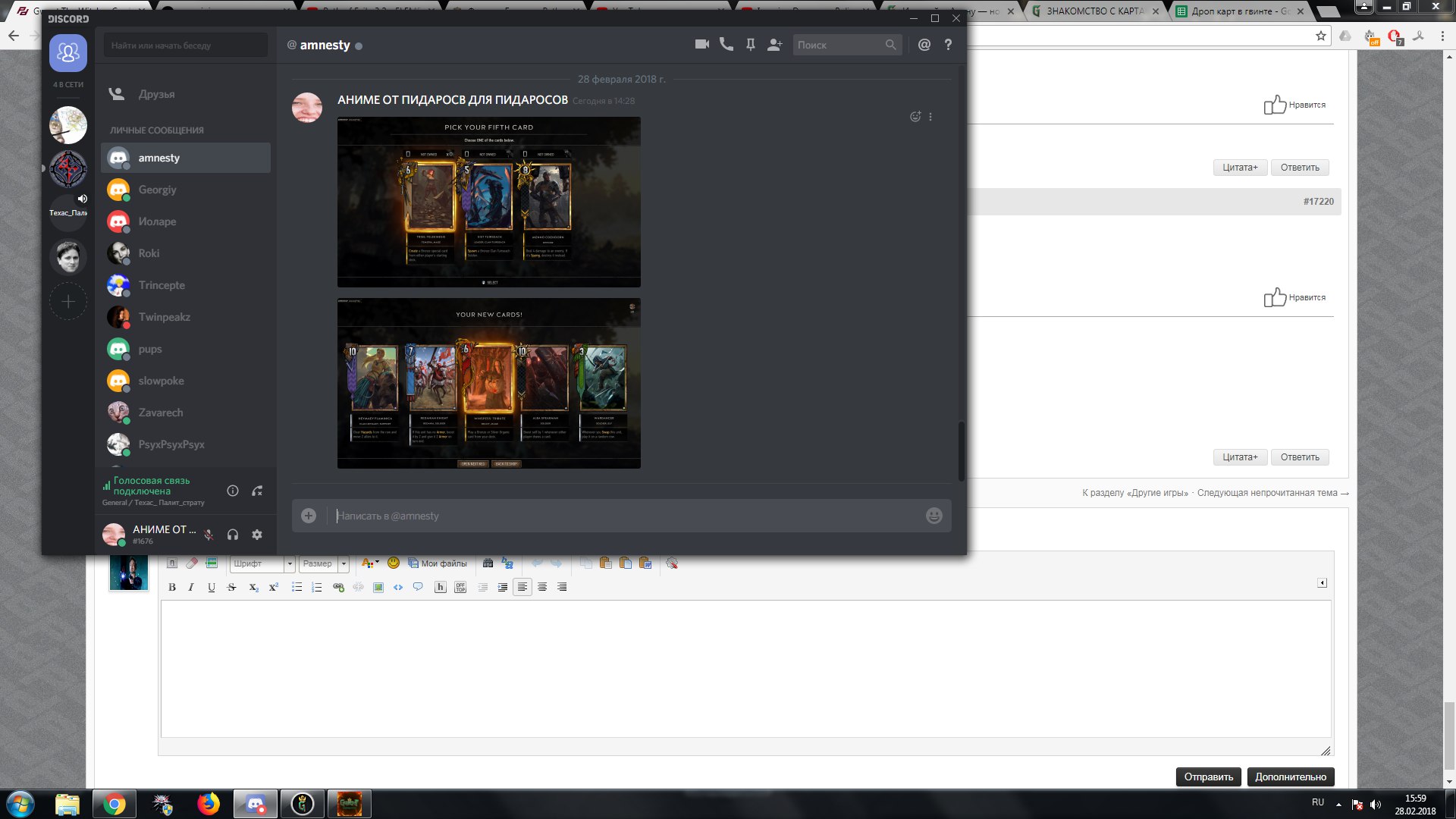Viewport: 1456px width, 819px height.
Task: Toggle microphone mute in user panel
Action: click(x=209, y=535)
